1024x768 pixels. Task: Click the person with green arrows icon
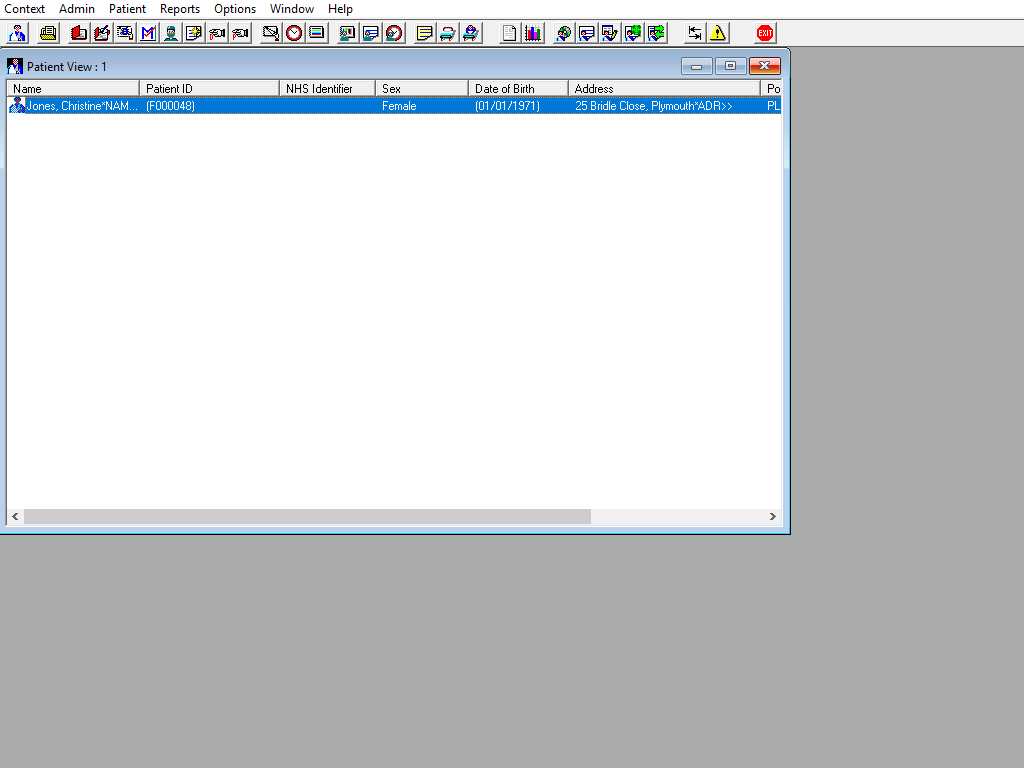656,33
